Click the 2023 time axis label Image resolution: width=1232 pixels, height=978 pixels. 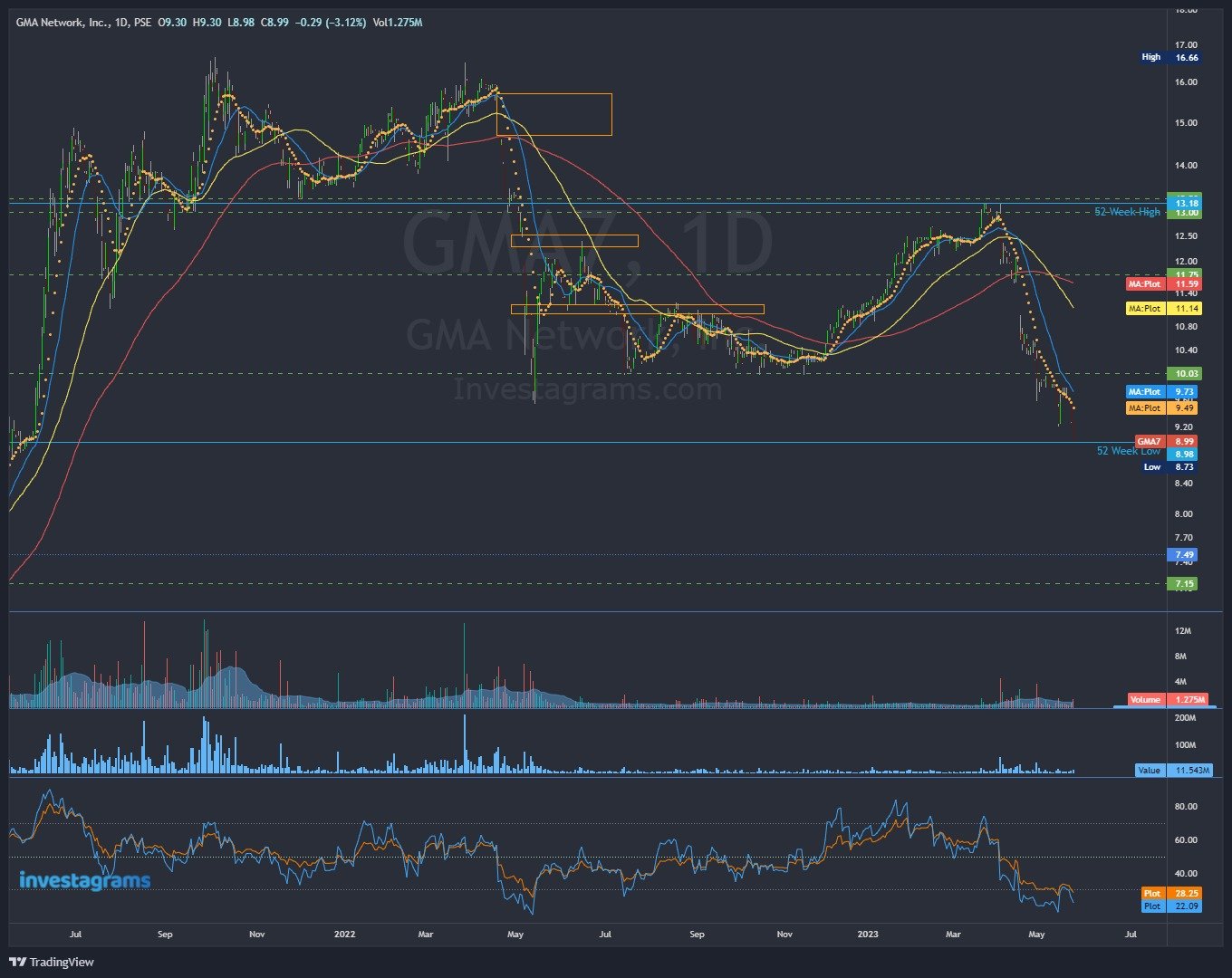click(868, 934)
